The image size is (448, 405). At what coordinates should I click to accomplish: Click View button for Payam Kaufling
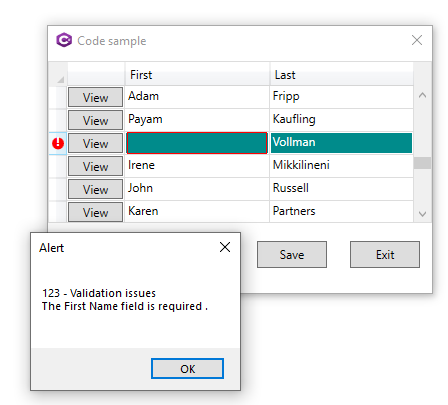(x=95, y=120)
